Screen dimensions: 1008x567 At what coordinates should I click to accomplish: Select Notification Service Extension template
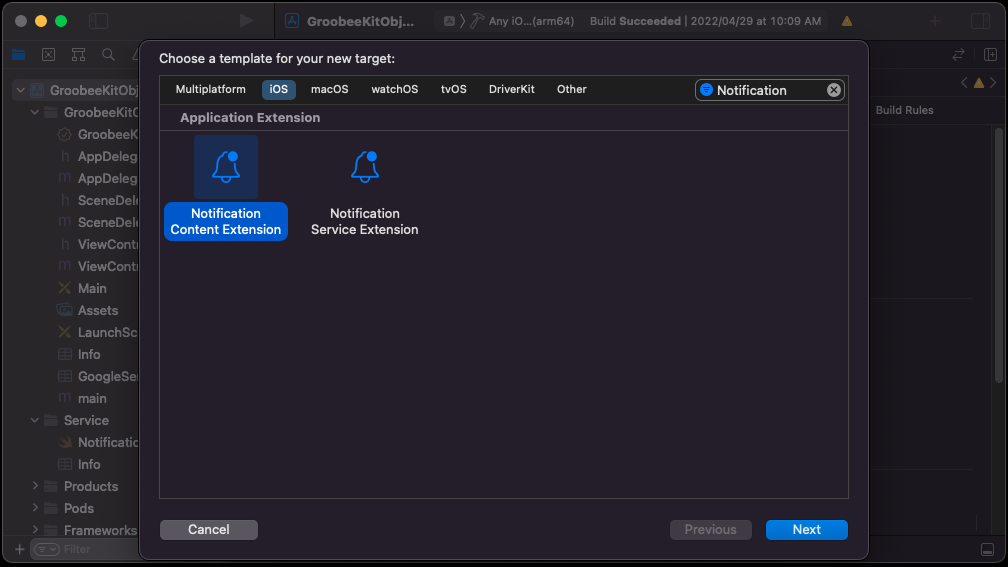coord(364,188)
